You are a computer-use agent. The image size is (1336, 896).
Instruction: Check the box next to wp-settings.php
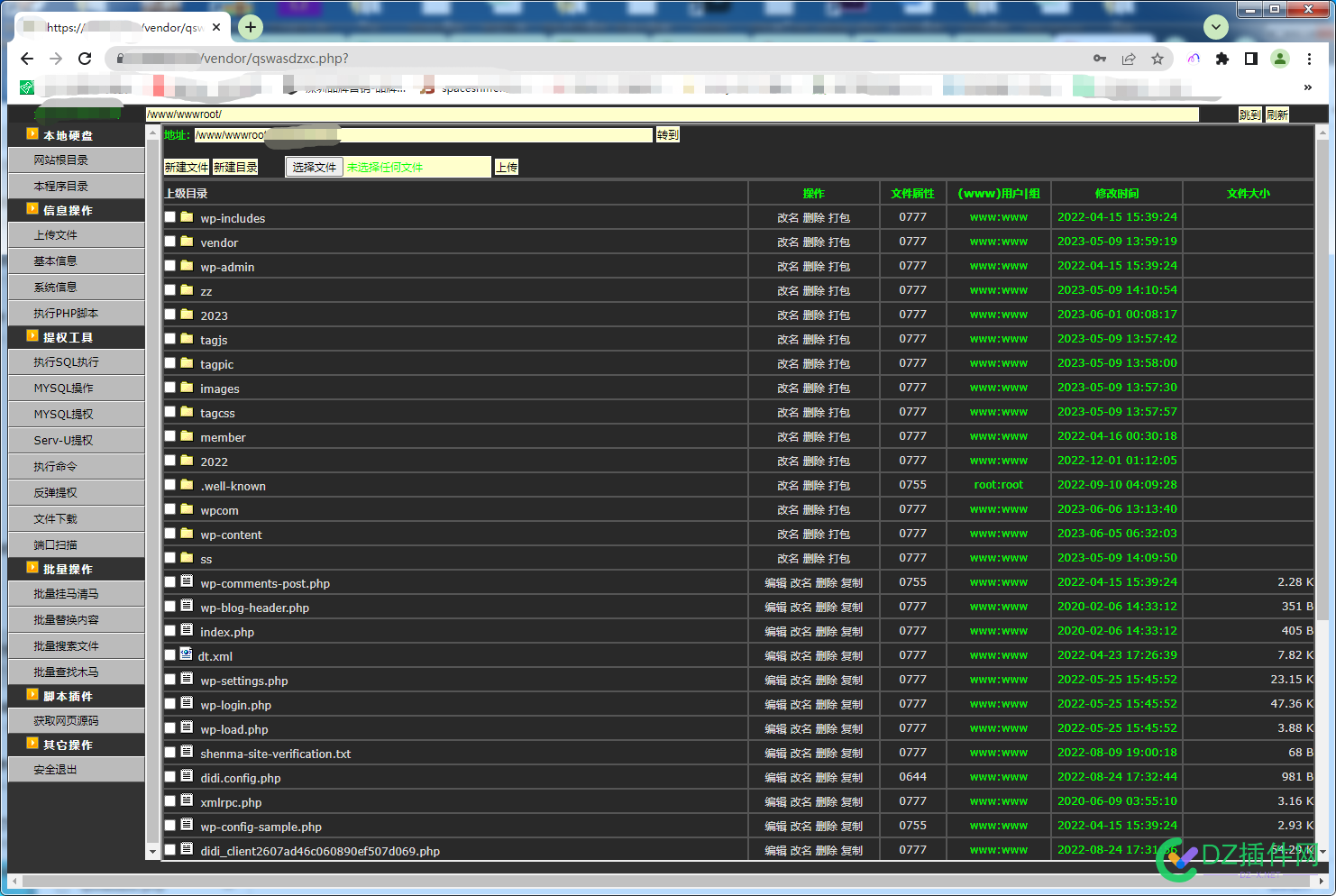tap(170, 680)
